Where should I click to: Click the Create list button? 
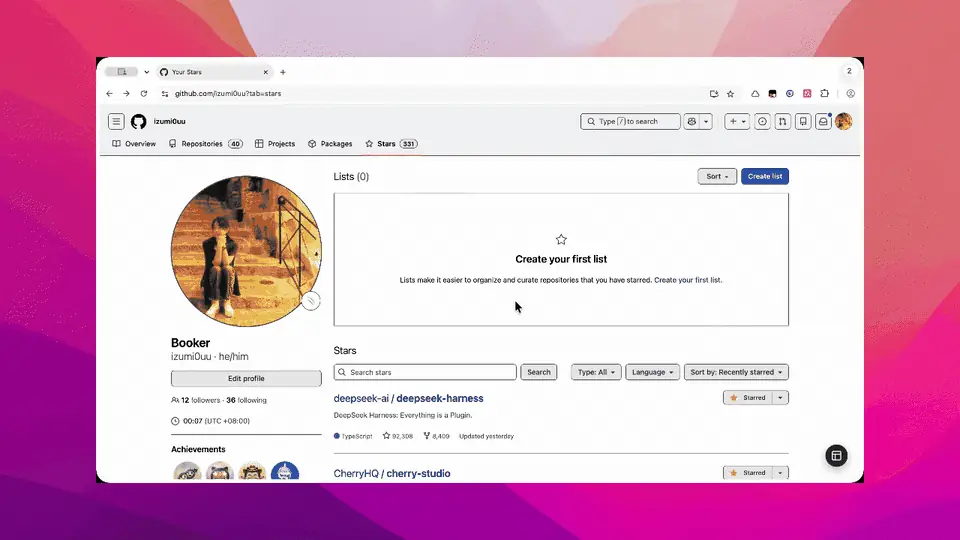765,176
